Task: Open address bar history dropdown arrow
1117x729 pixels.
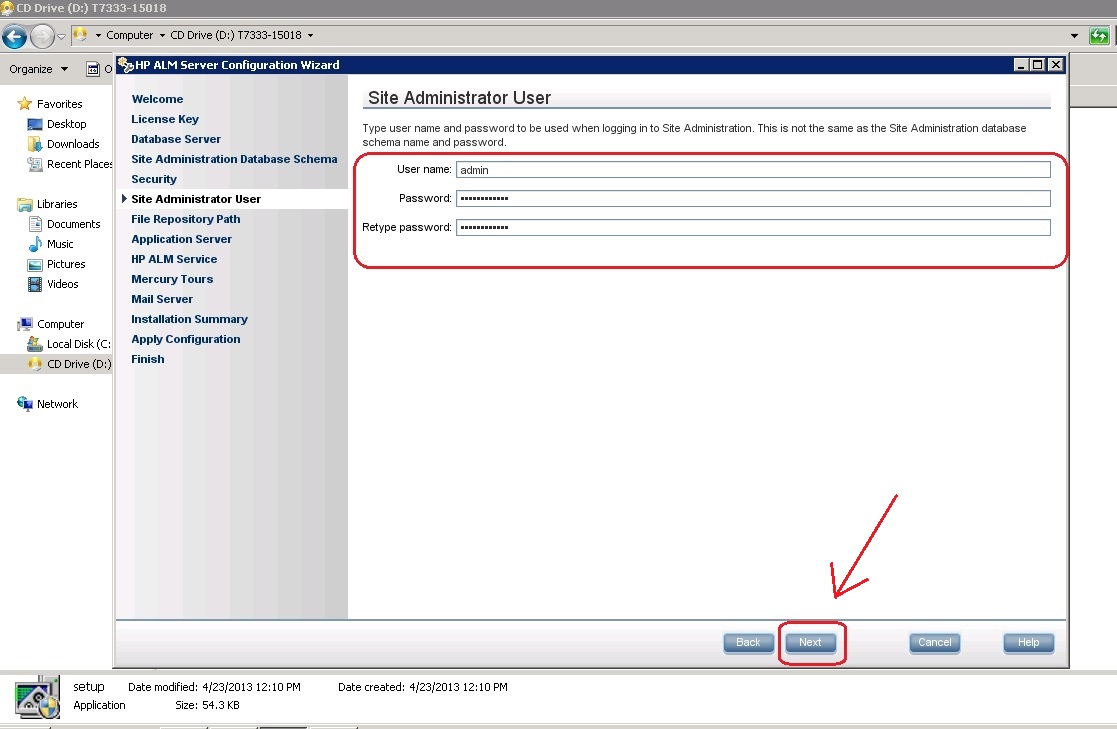Action: point(1074,36)
